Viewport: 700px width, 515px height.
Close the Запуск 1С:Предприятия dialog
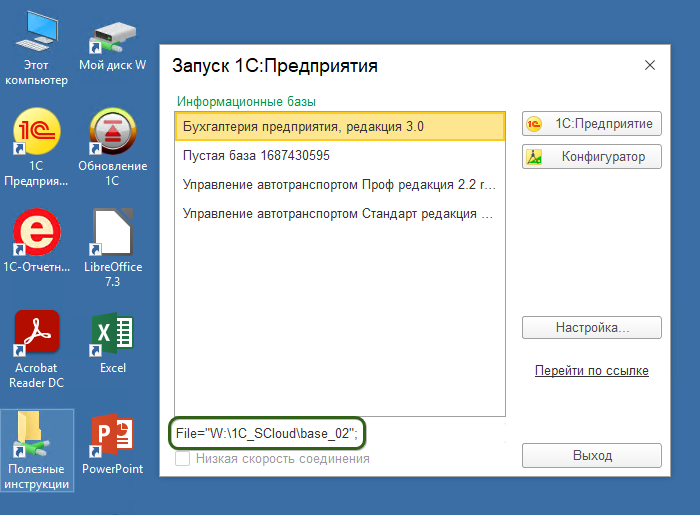(x=650, y=65)
